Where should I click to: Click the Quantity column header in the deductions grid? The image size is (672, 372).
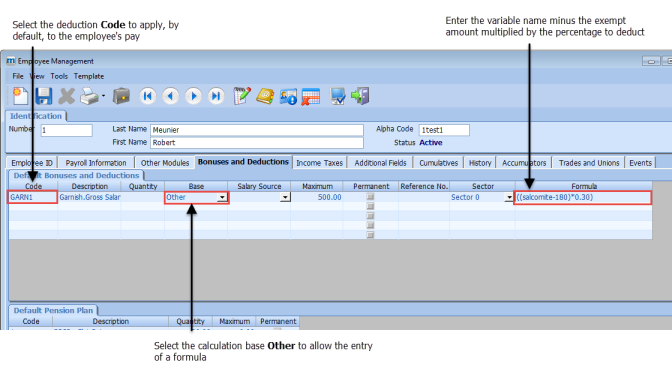point(143,186)
